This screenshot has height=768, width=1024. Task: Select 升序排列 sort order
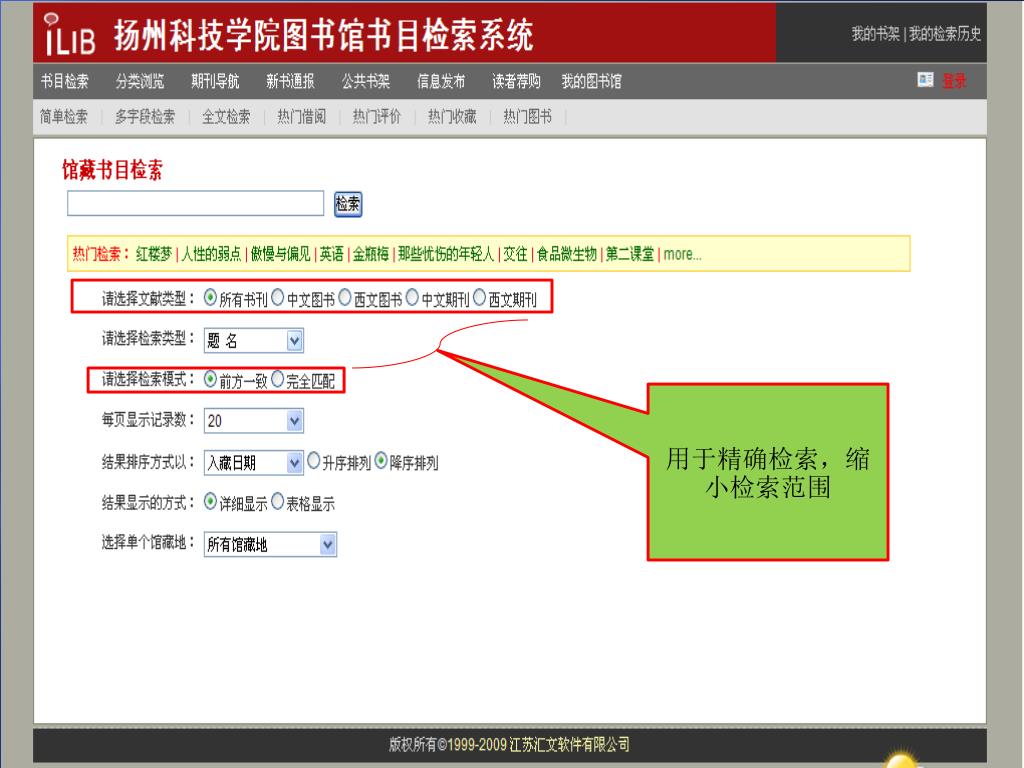point(313,460)
